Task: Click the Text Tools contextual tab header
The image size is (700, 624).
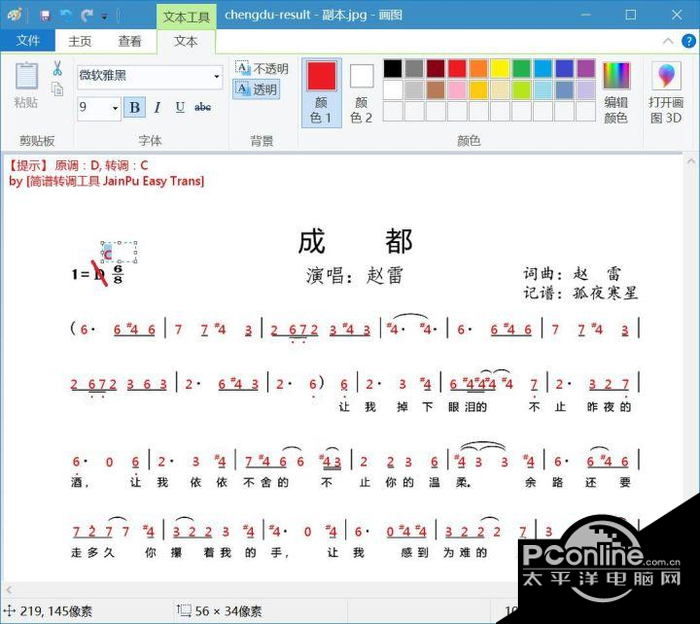Action: tap(186, 17)
